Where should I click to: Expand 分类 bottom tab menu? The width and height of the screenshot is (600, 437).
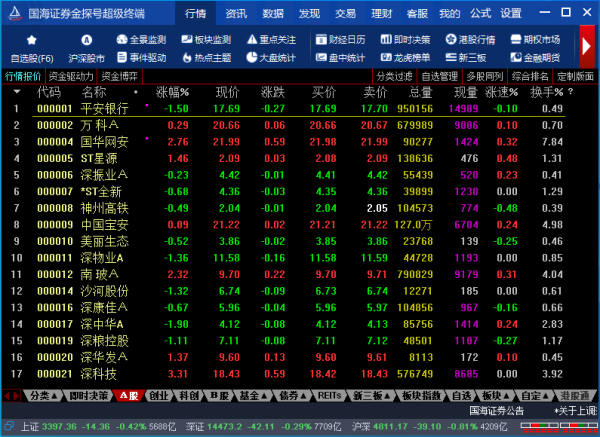point(44,396)
